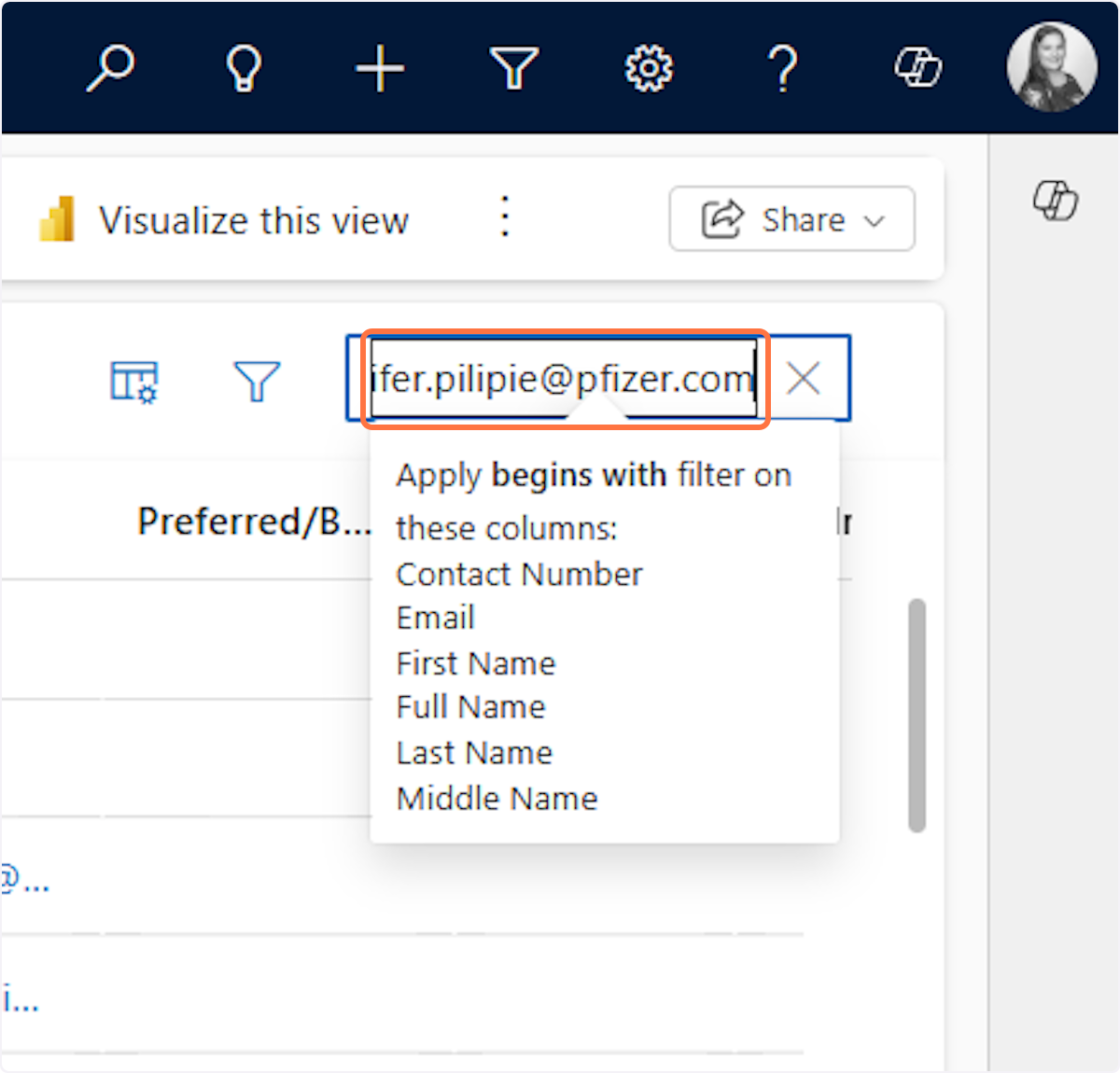Open the search magnifier in the top bar

click(110, 68)
